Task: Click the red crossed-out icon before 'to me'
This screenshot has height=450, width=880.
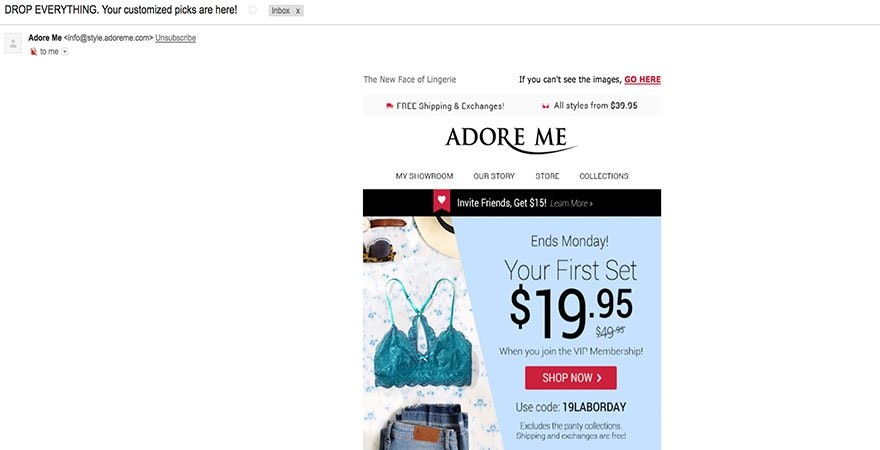Action: click(x=34, y=52)
